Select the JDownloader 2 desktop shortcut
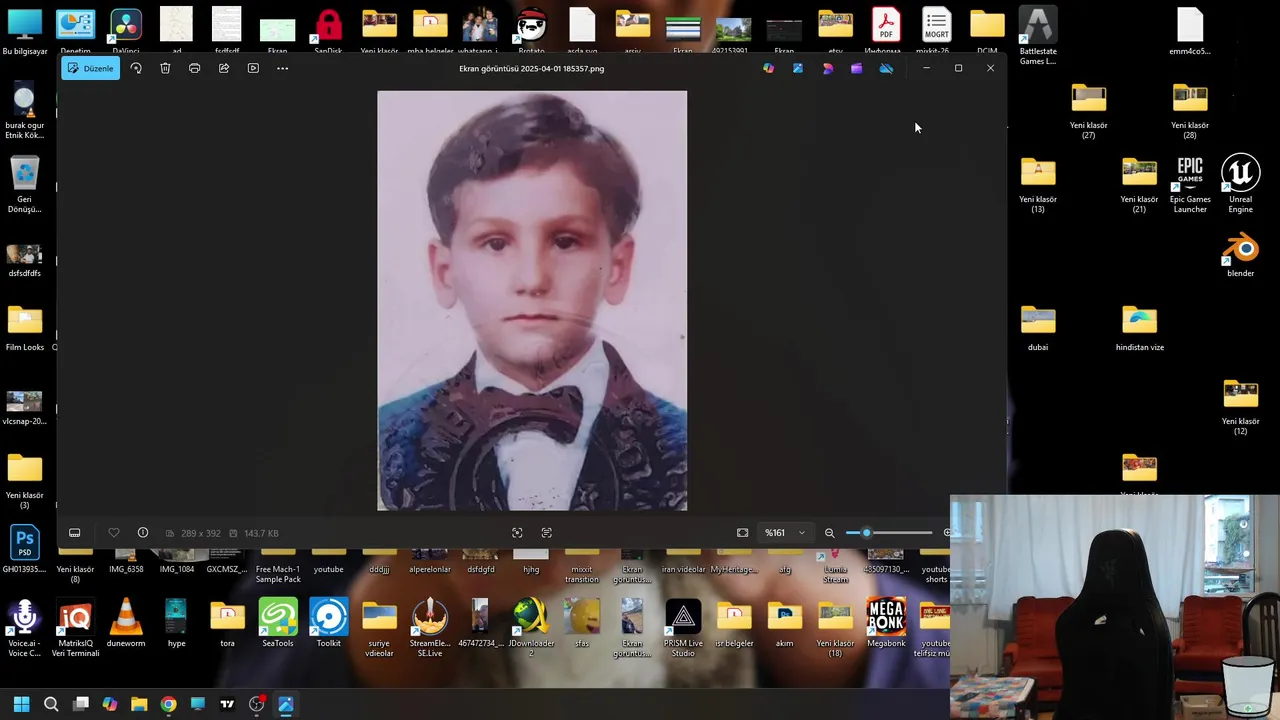The image size is (1280, 720). click(x=531, y=628)
